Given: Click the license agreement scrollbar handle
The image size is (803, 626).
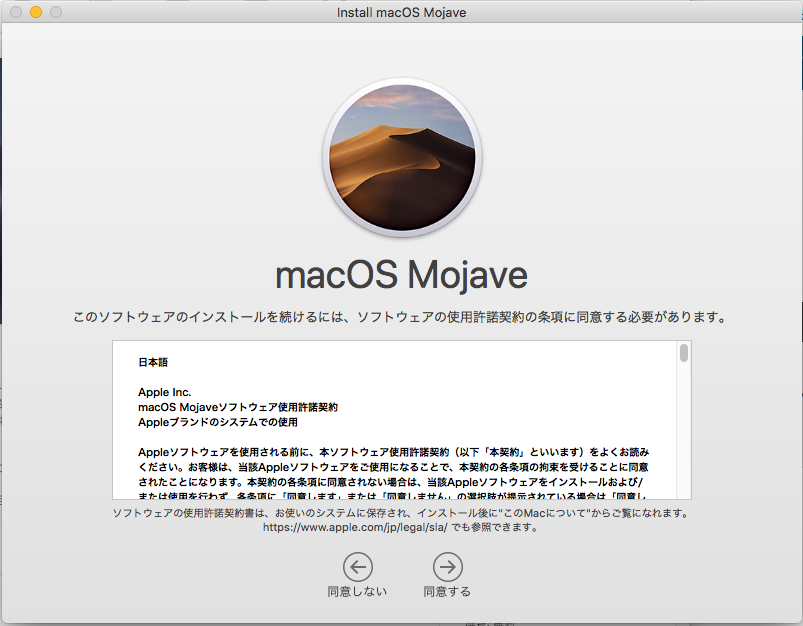Looking at the screenshot, I should [x=684, y=353].
